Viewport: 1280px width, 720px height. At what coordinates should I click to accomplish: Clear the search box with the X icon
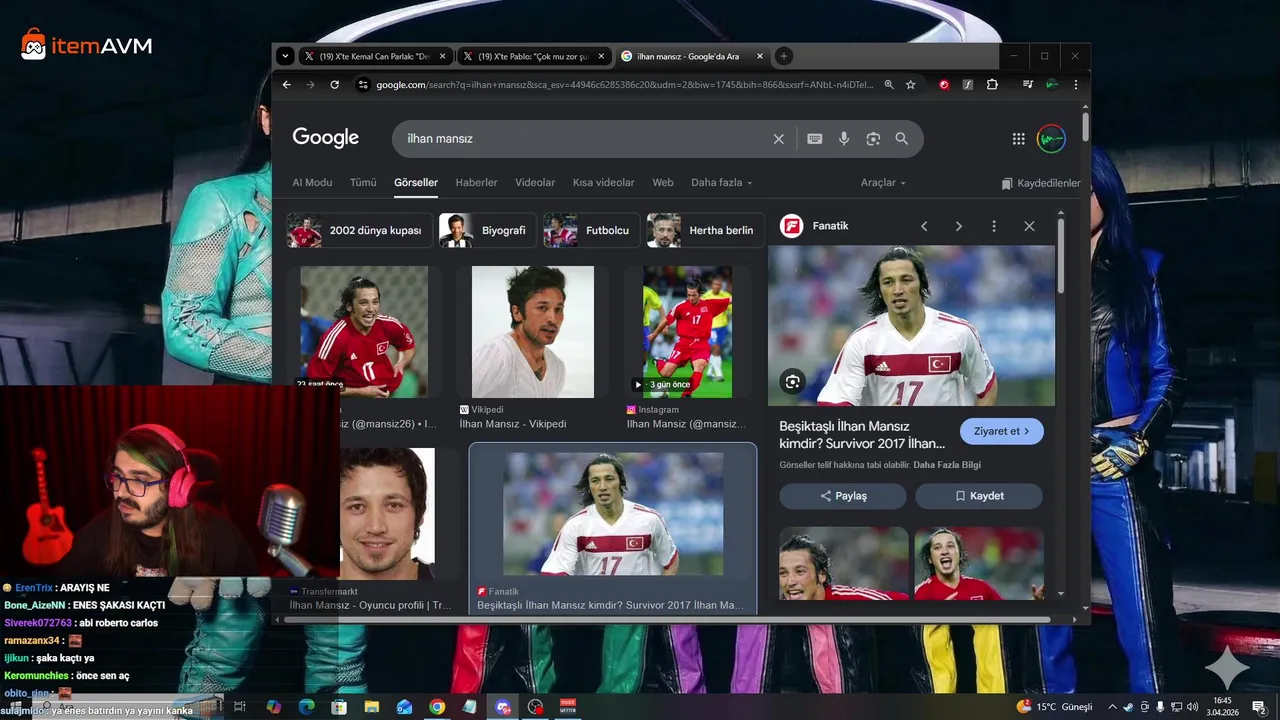pyautogui.click(x=778, y=139)
